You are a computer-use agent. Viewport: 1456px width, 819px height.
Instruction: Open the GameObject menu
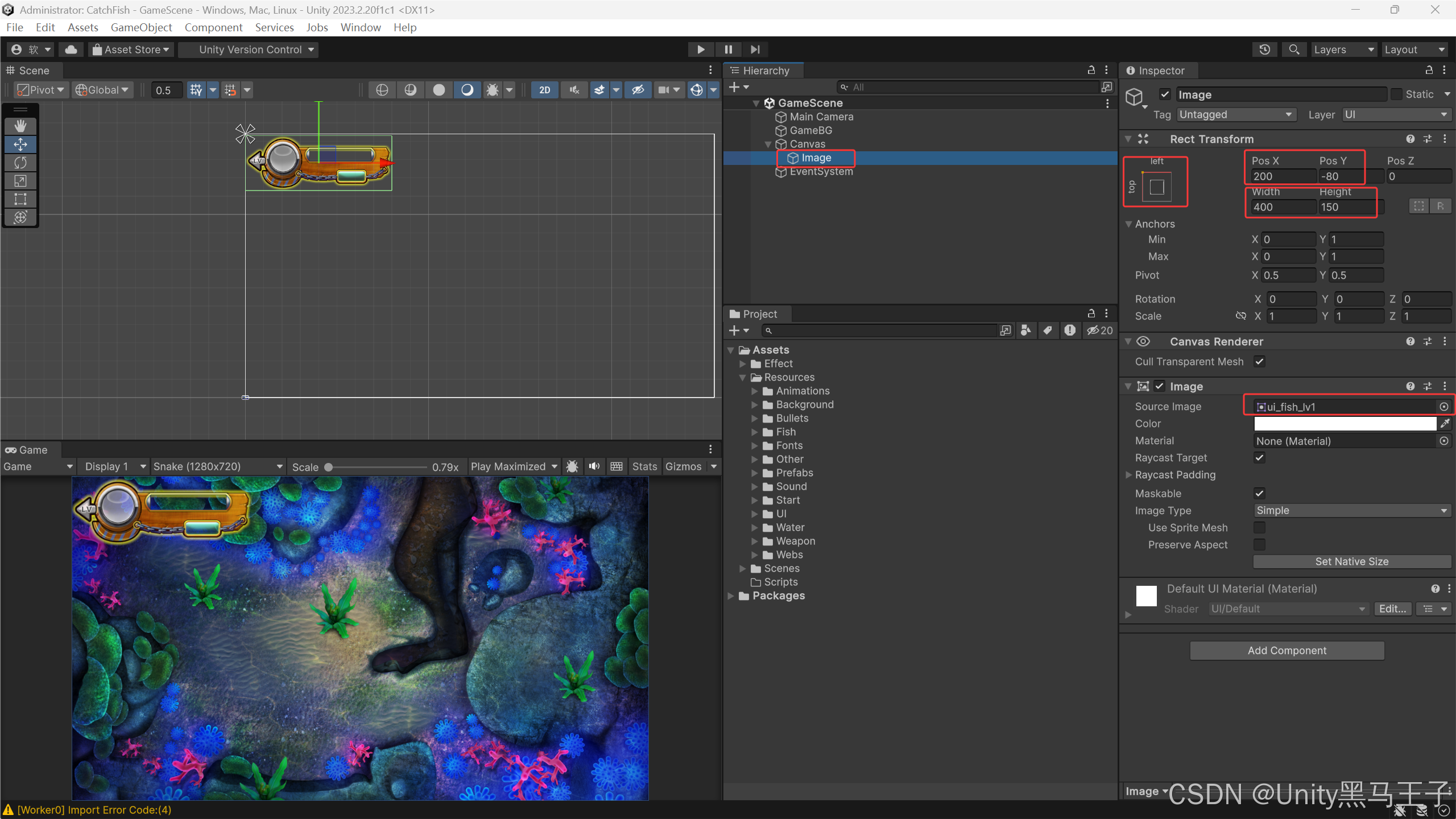(x=141, y=27)
